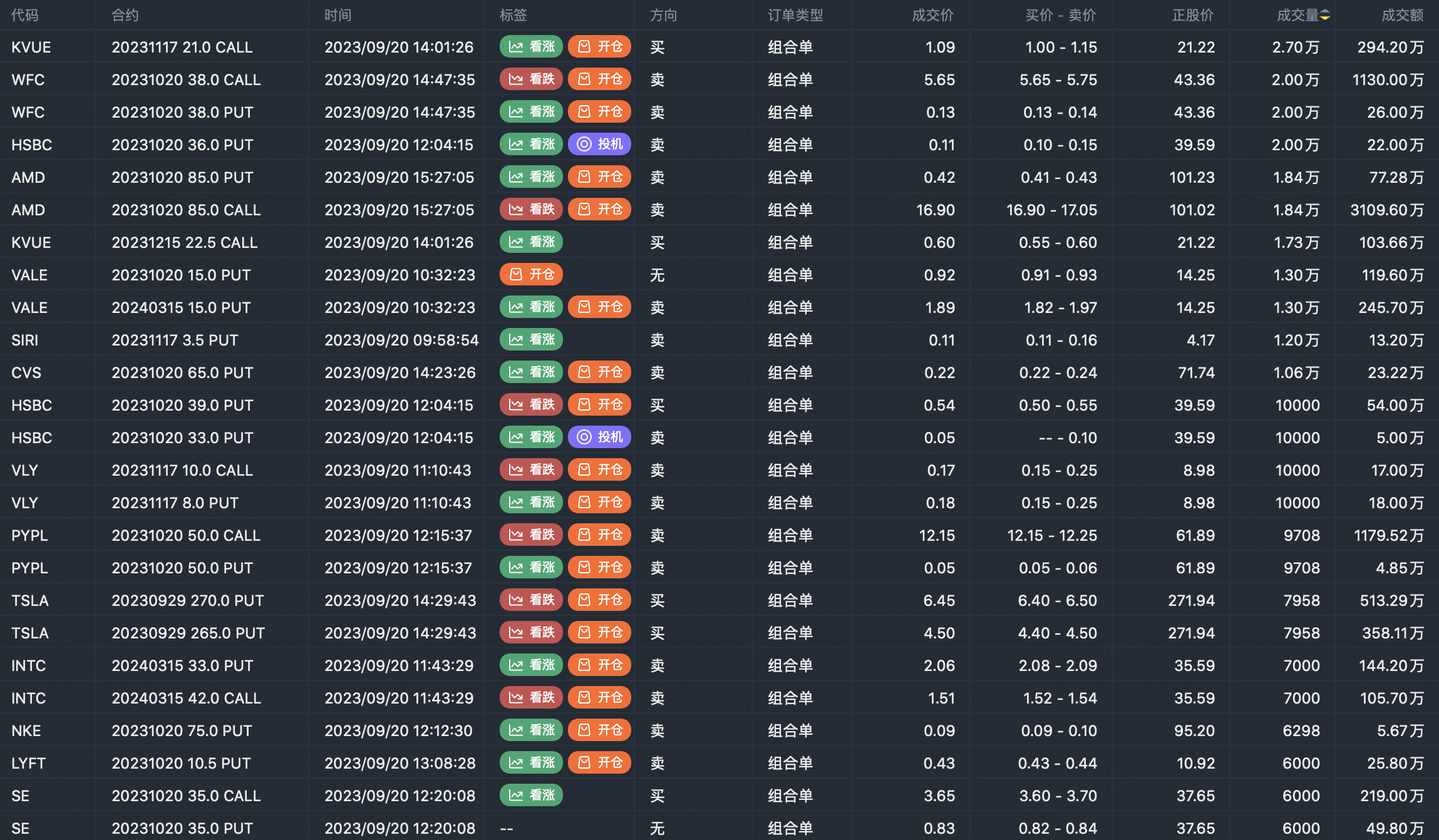Image resolution: width=1439 pixels, height=840 pixels.
Task: Click the 看涨 tag on the SIRI row
Action: [x=531, y=340]
